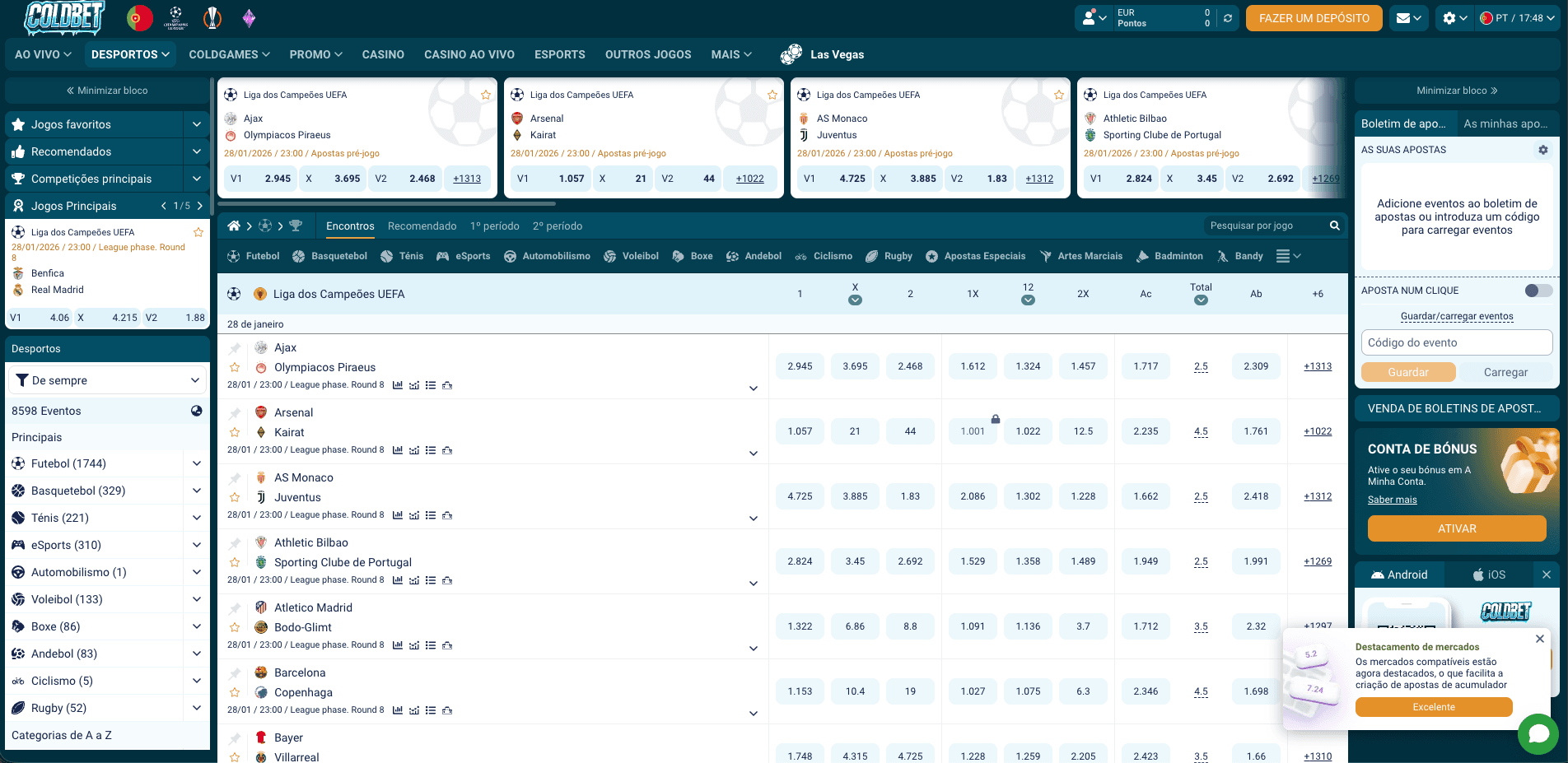Viewport: 1568px width, 763px height.
Task: Select Voleibol in the sports strip
Action: pyautogui.click(x=631, y=256)
